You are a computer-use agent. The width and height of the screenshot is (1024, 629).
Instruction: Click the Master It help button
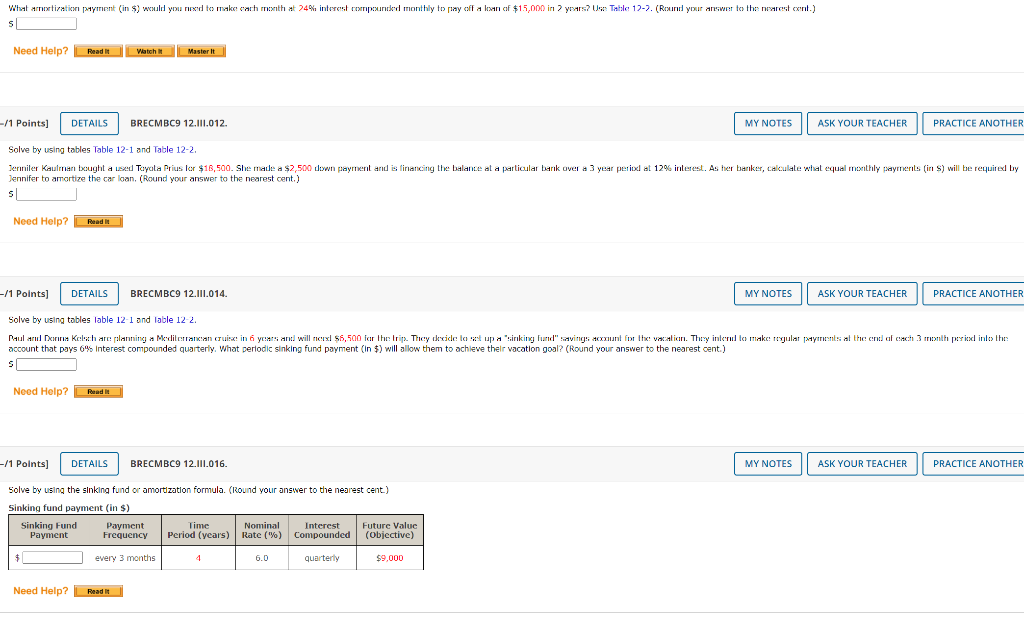[x=201, y=51]
